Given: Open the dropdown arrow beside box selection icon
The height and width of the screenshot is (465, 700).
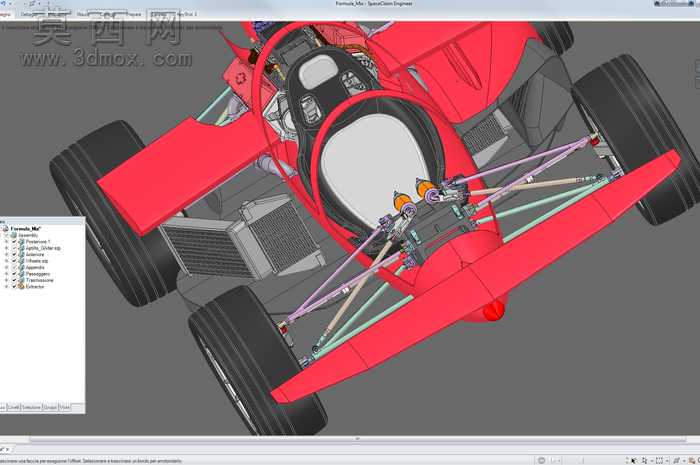Looking at the screenshot, I should click(x=667, y=461).
